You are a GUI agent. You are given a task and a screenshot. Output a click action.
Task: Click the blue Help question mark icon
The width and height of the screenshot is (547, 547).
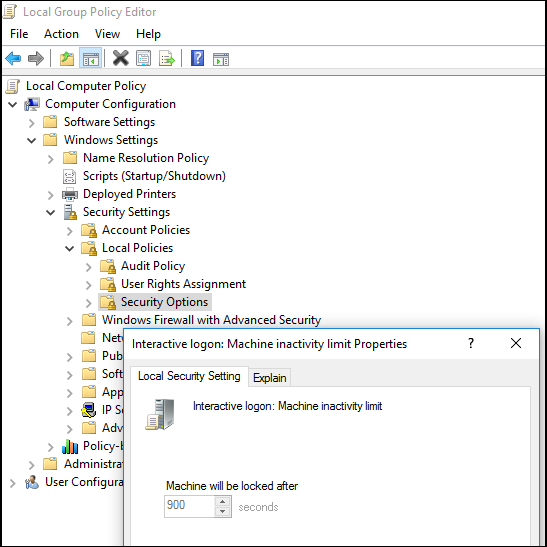pyautogui.click(x=197, y=58)
